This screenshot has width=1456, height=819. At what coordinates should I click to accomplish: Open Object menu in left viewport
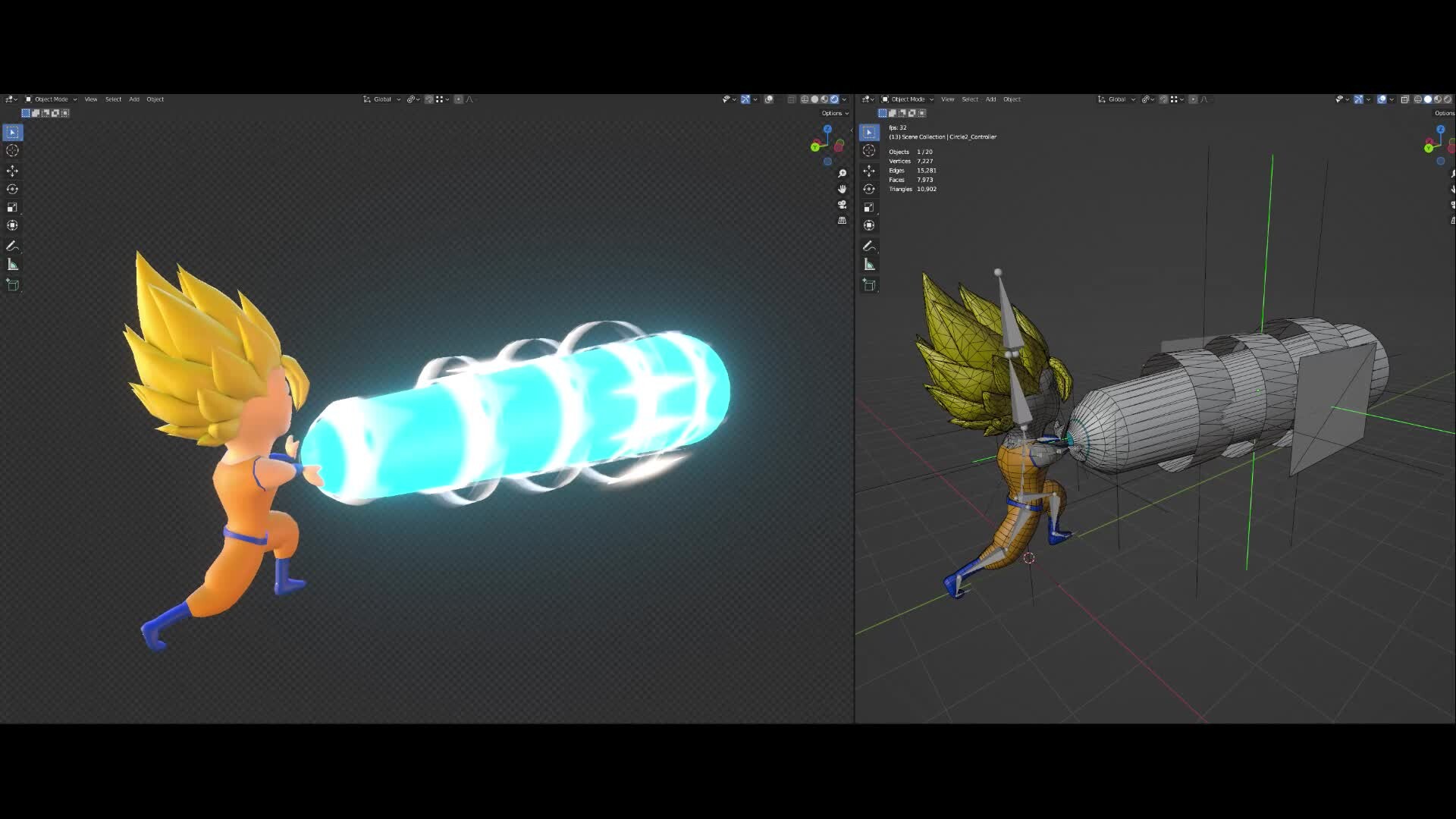click(x=155, y=99)
